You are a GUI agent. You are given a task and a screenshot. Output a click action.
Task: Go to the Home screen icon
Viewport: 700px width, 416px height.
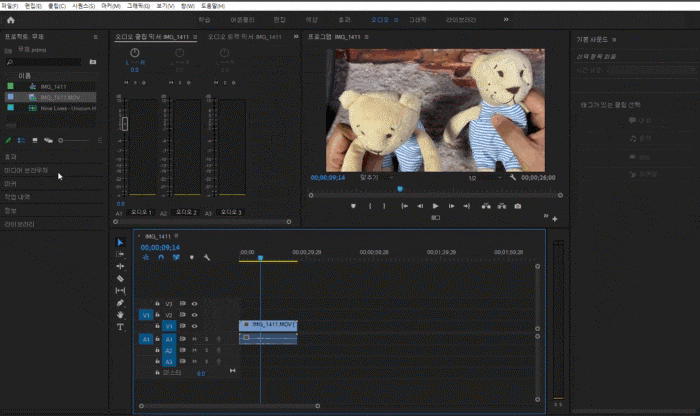11,20
